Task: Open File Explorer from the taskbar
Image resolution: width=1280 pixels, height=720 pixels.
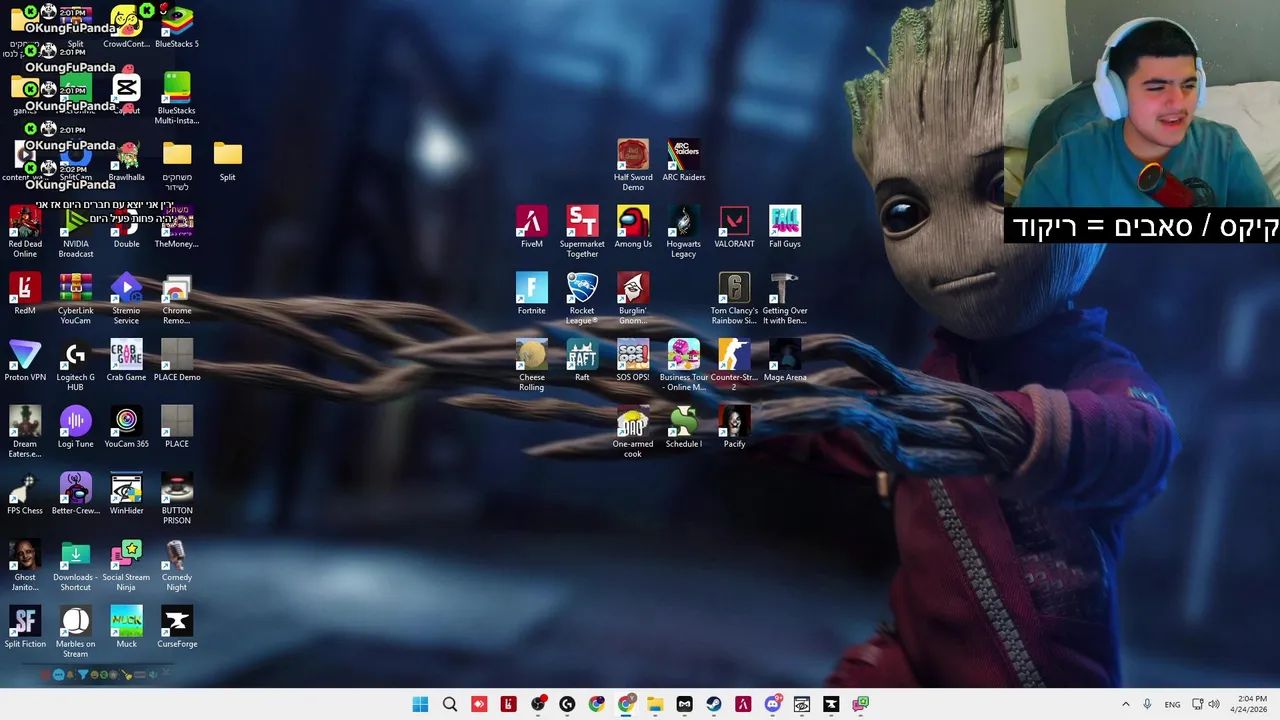Action: click(655, 704)
